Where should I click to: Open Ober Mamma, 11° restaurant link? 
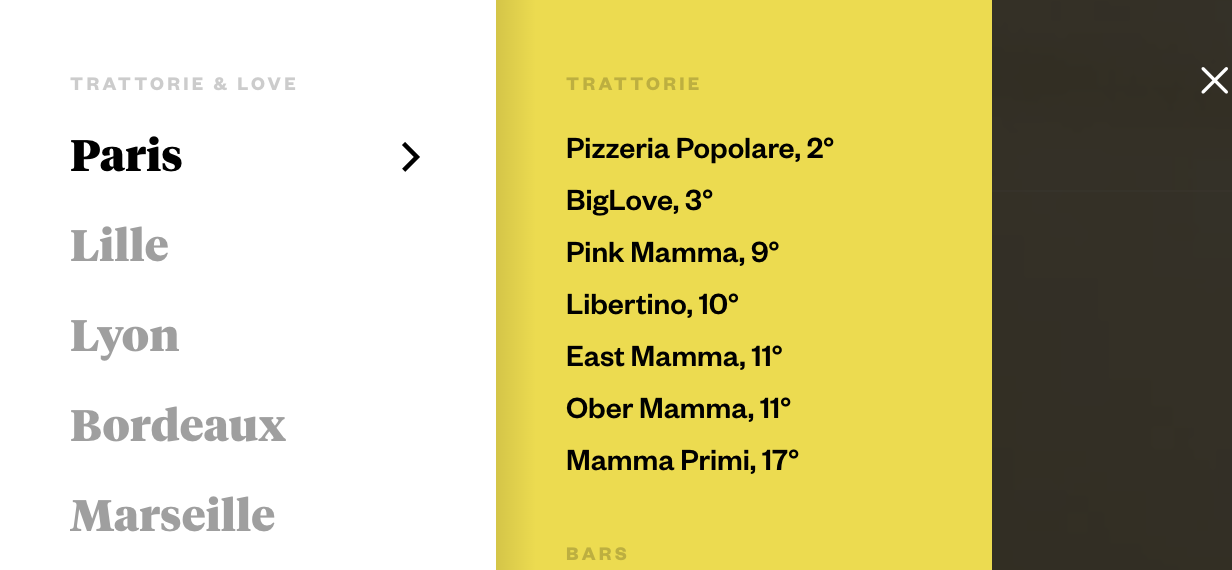(678, 409)
